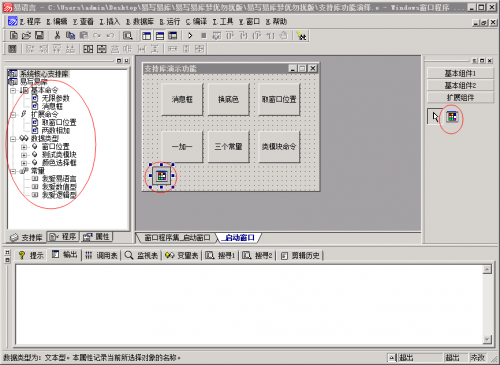Click the first layout toolbar icon
Viewport: 500px width, 365px height.
[12, 49]
